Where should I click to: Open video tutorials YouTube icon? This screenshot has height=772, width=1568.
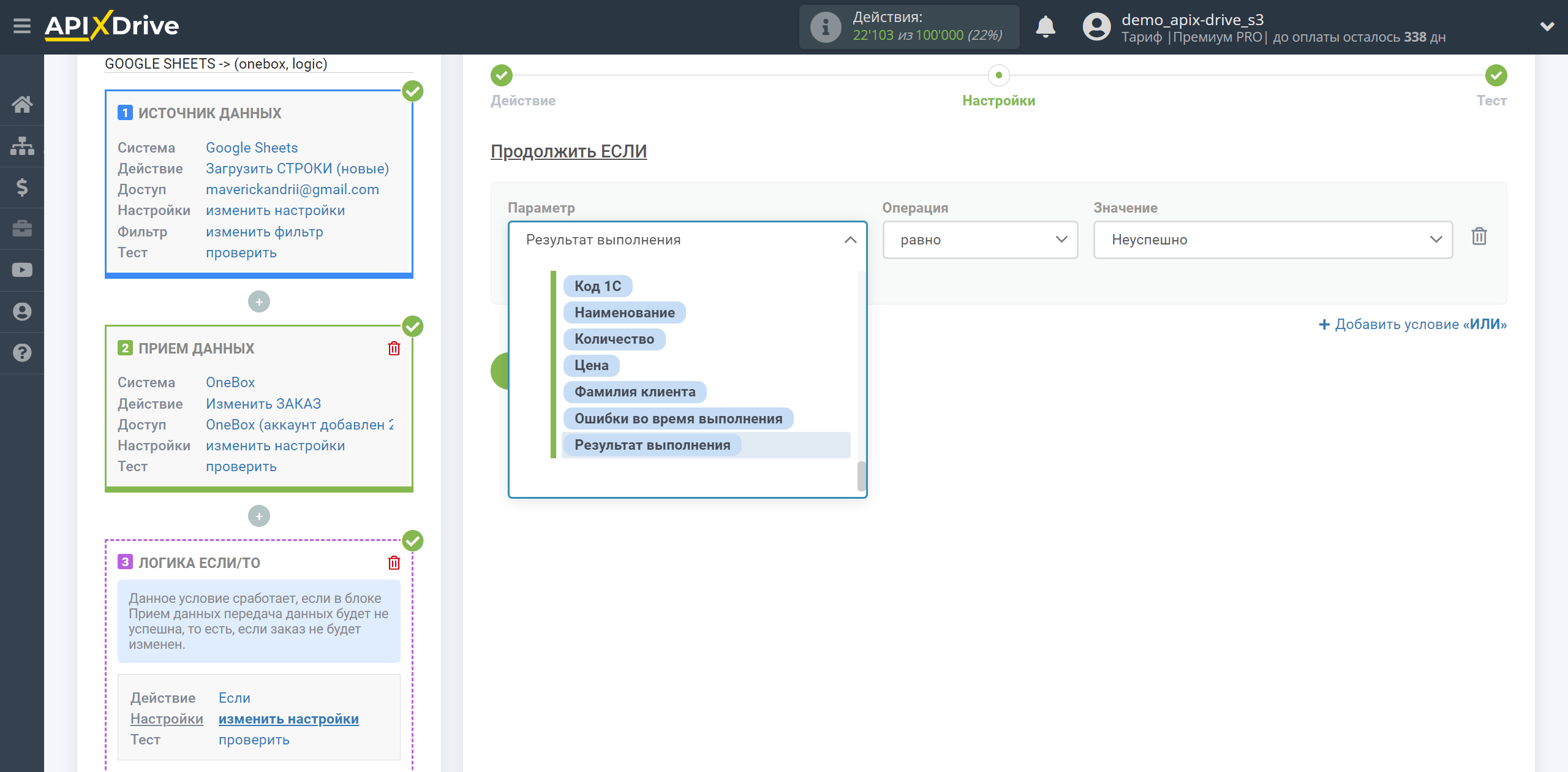coord(22,270)
